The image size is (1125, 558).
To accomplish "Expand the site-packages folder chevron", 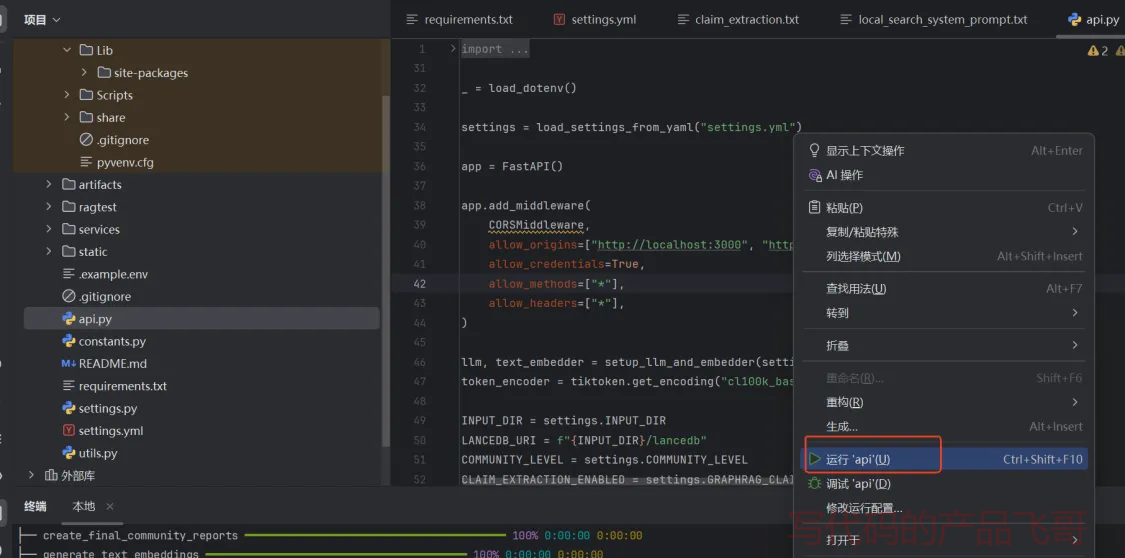I will 84,72.
